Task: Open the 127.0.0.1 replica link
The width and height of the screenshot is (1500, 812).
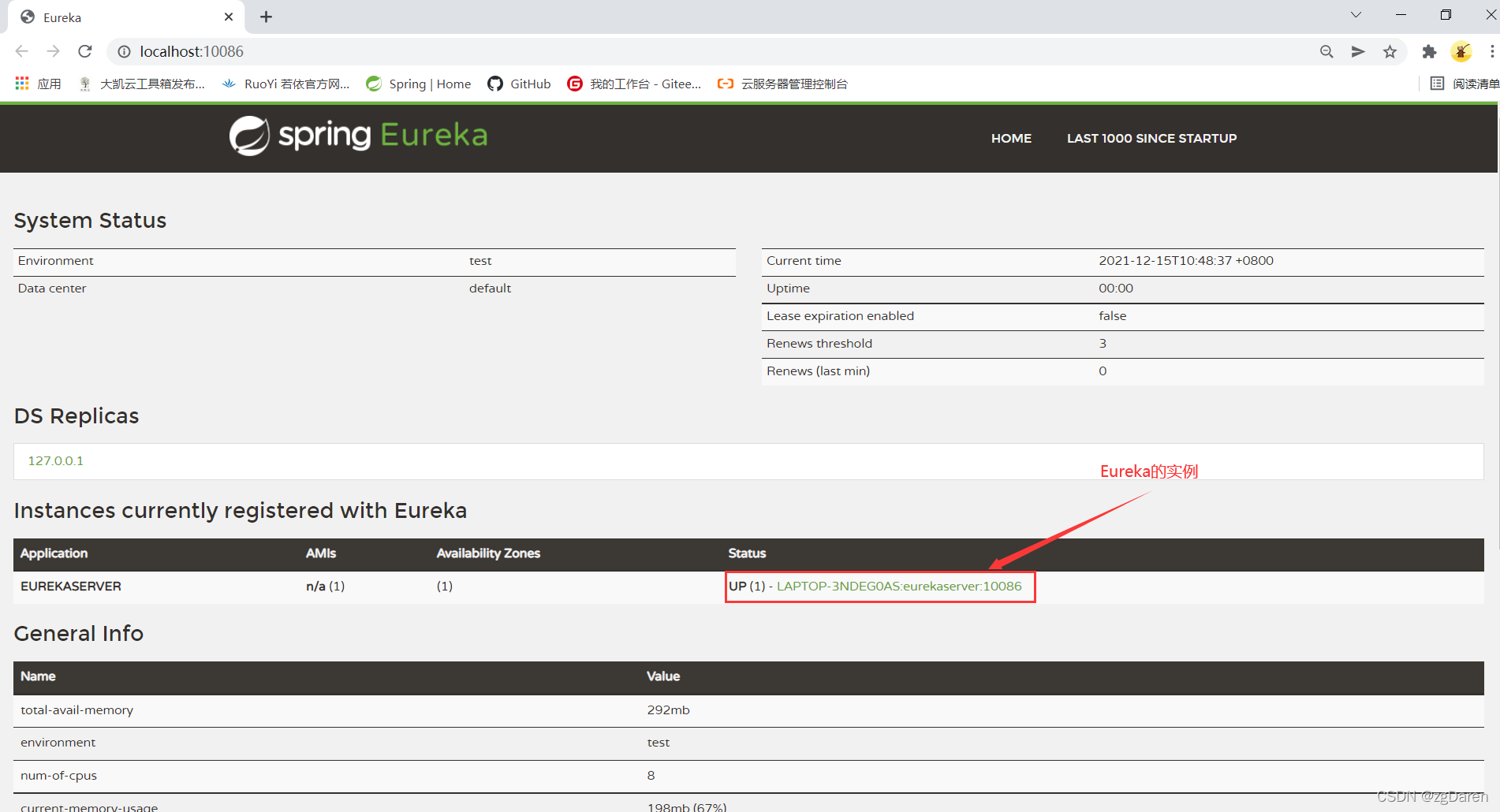Action: (x=55, y=460)
